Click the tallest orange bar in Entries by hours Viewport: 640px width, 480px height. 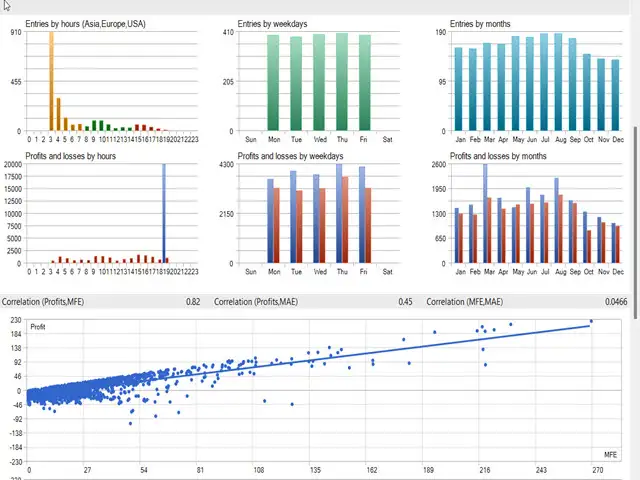(51, 80)
